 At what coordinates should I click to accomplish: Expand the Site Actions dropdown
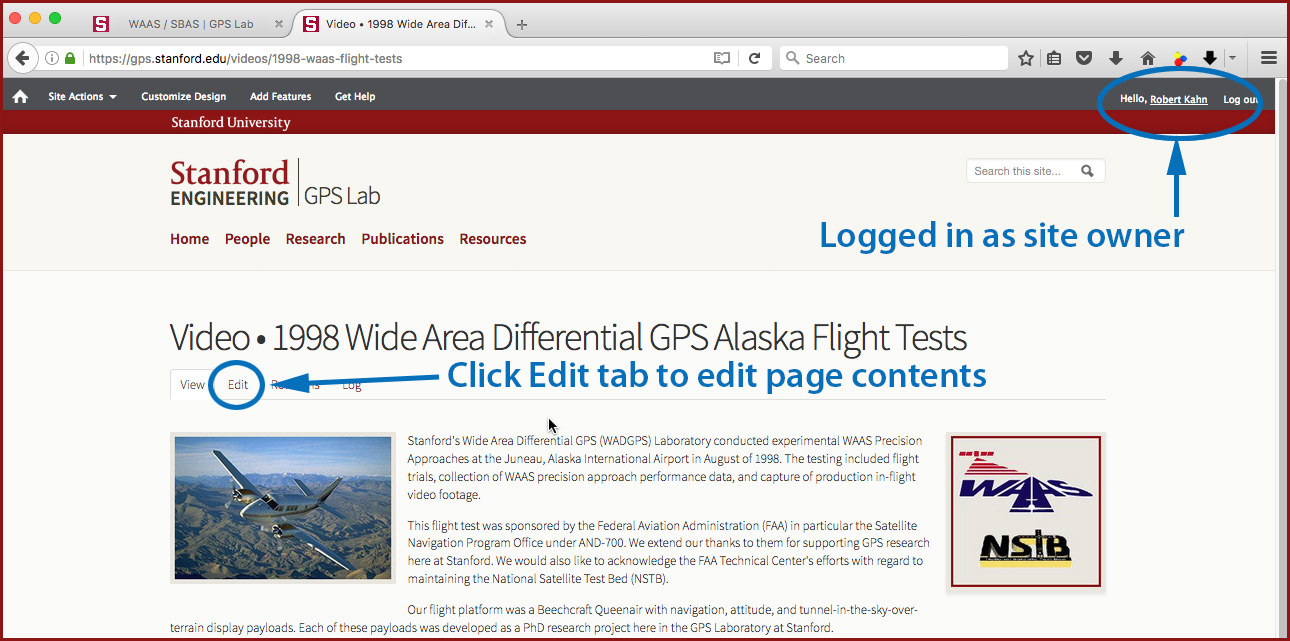82,97
